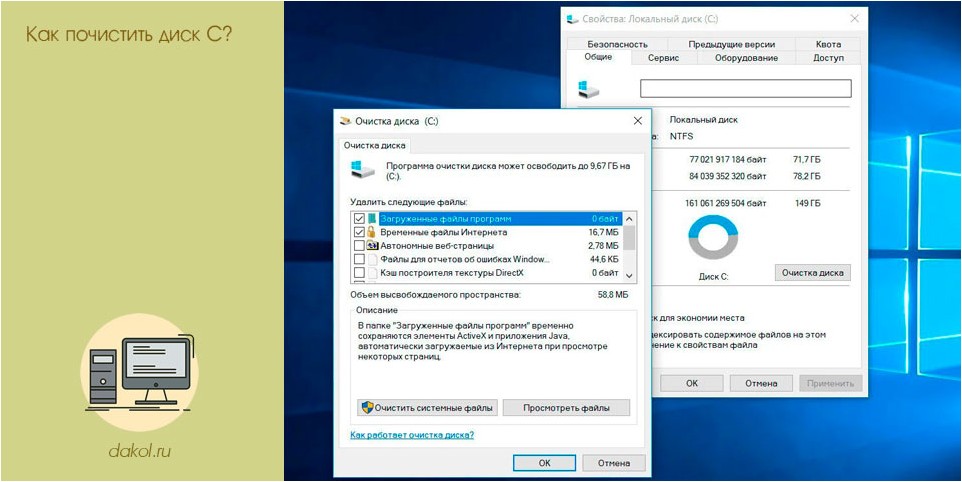This screenshot has height=482, width=962.
Task: Click the drive icon beside name field in Свойства
Action: [x=588, y=88]
